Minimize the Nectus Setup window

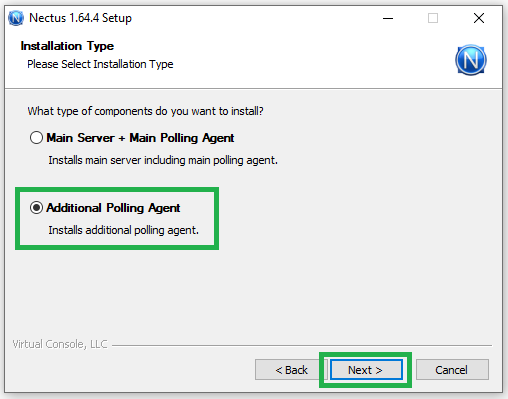tap(388, 18)
